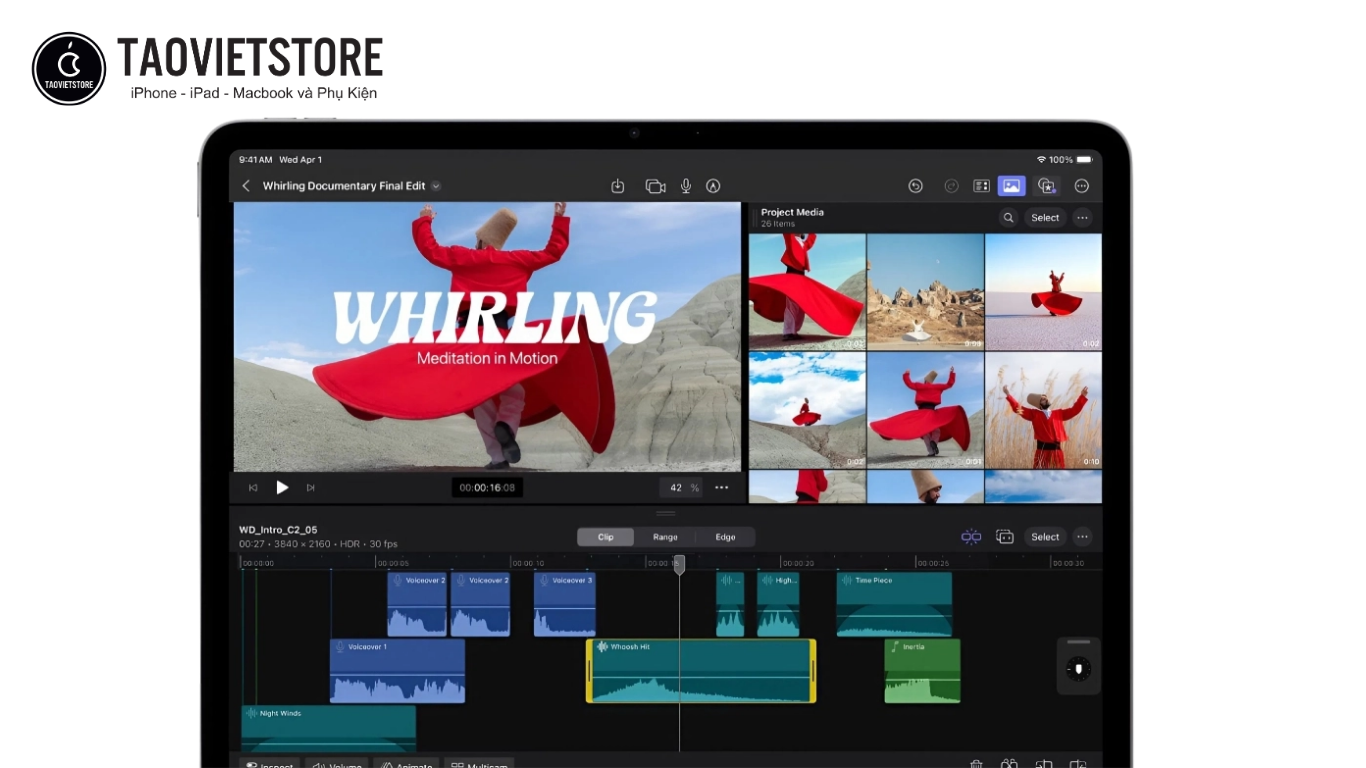Open the Multicam tab at the bottom

coord(479,765)
